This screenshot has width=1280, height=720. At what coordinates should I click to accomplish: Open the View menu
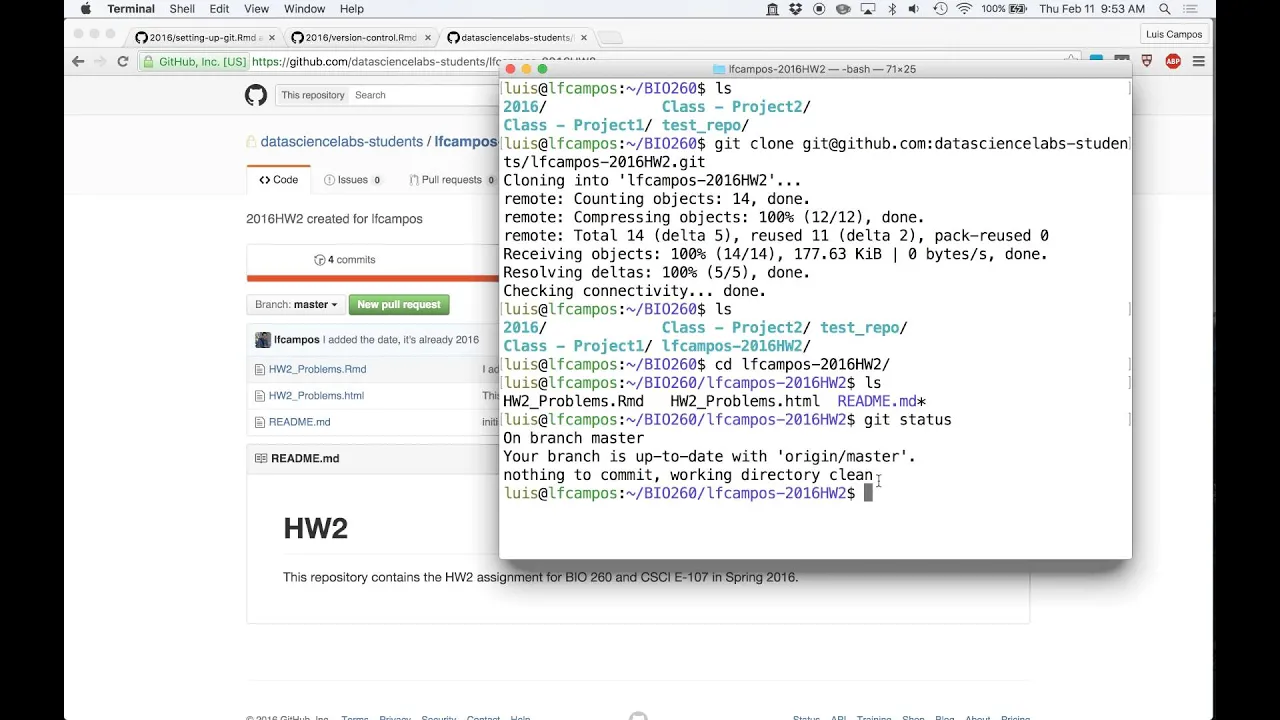[256, 9]
